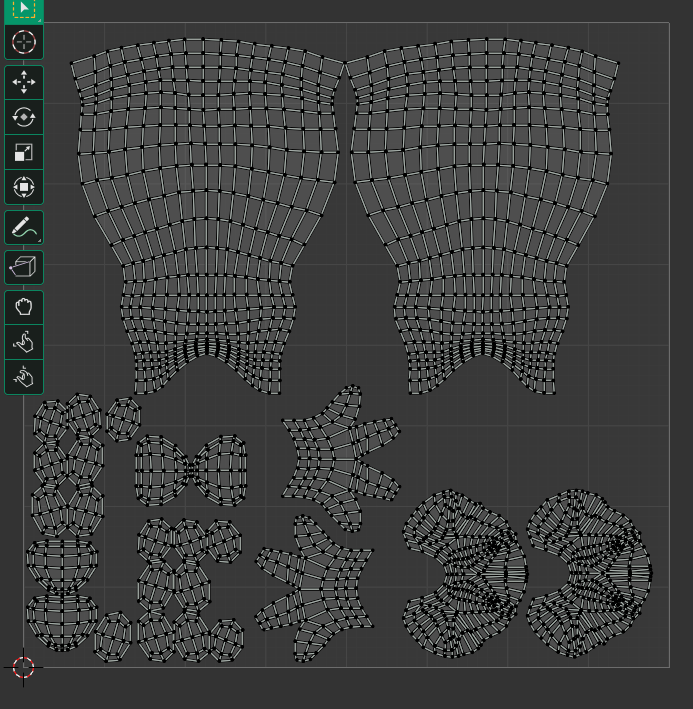Select the Annotate pencil tool
This screenshot has width=693, height=709.
24,227
